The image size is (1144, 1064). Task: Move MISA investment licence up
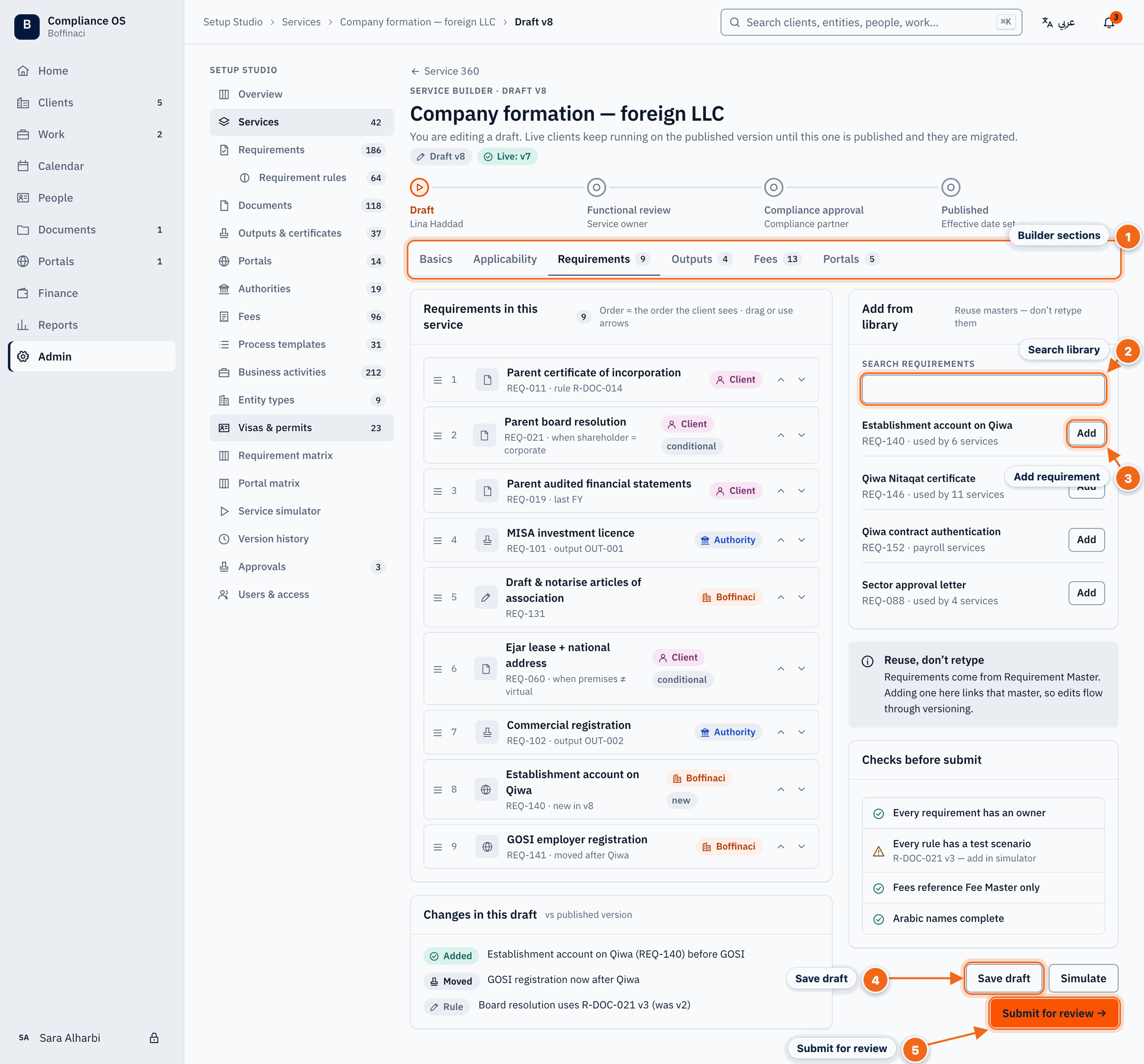tap(780, 540)
